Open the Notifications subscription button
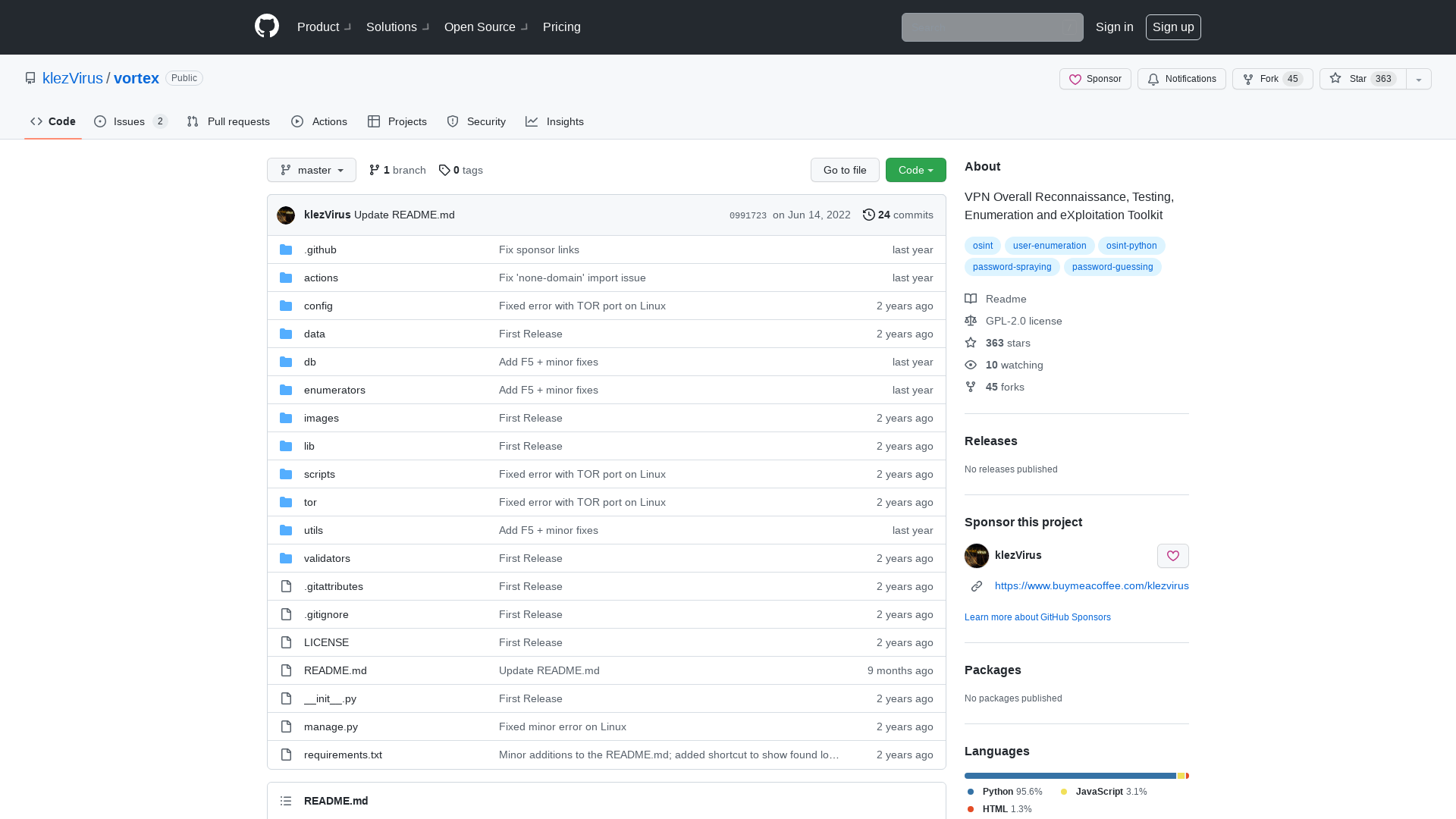The width and height of the screenshot is (1456, 819). tap(1181, 79)
